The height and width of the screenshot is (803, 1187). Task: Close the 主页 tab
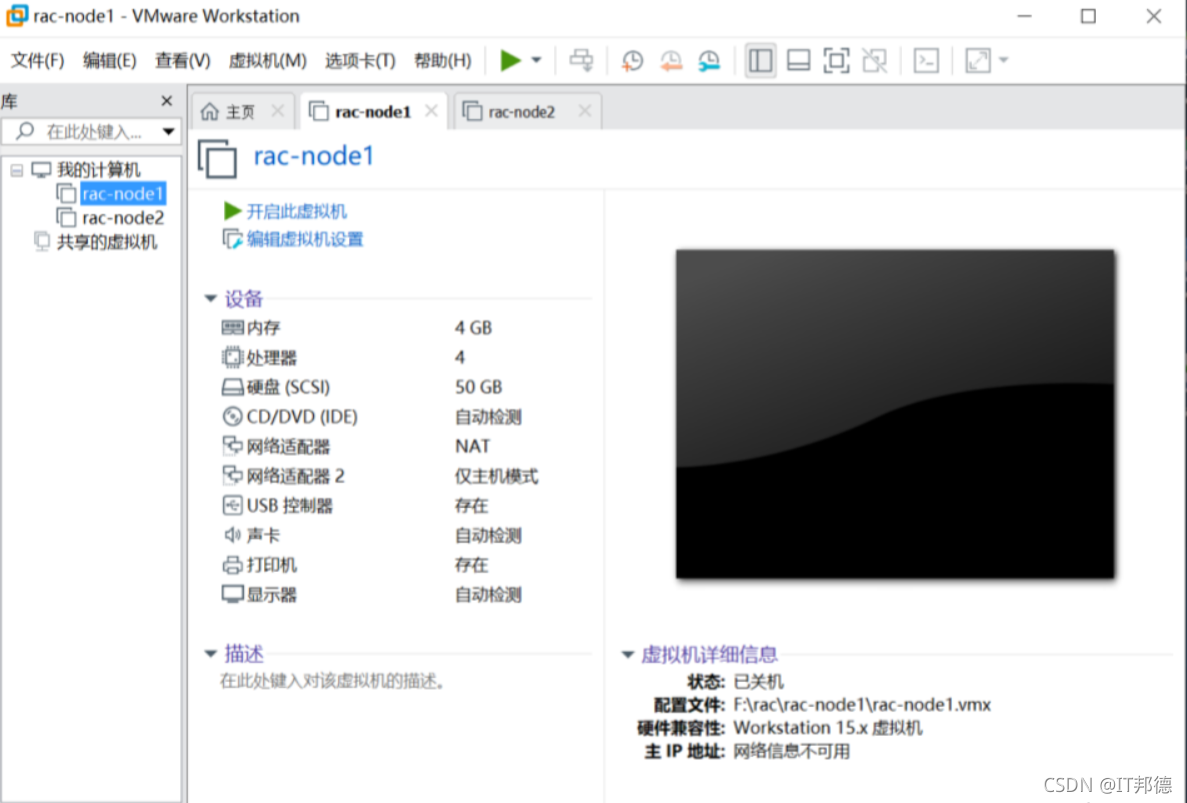click(278, 111)
